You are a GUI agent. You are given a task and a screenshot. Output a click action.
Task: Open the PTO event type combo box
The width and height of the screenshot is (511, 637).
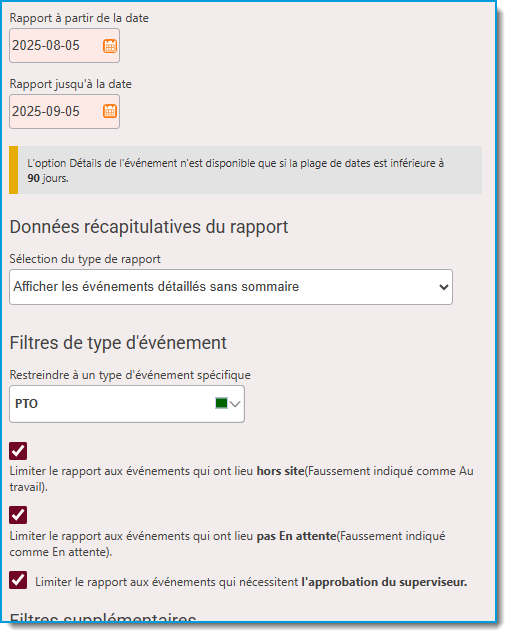[127, 405]
